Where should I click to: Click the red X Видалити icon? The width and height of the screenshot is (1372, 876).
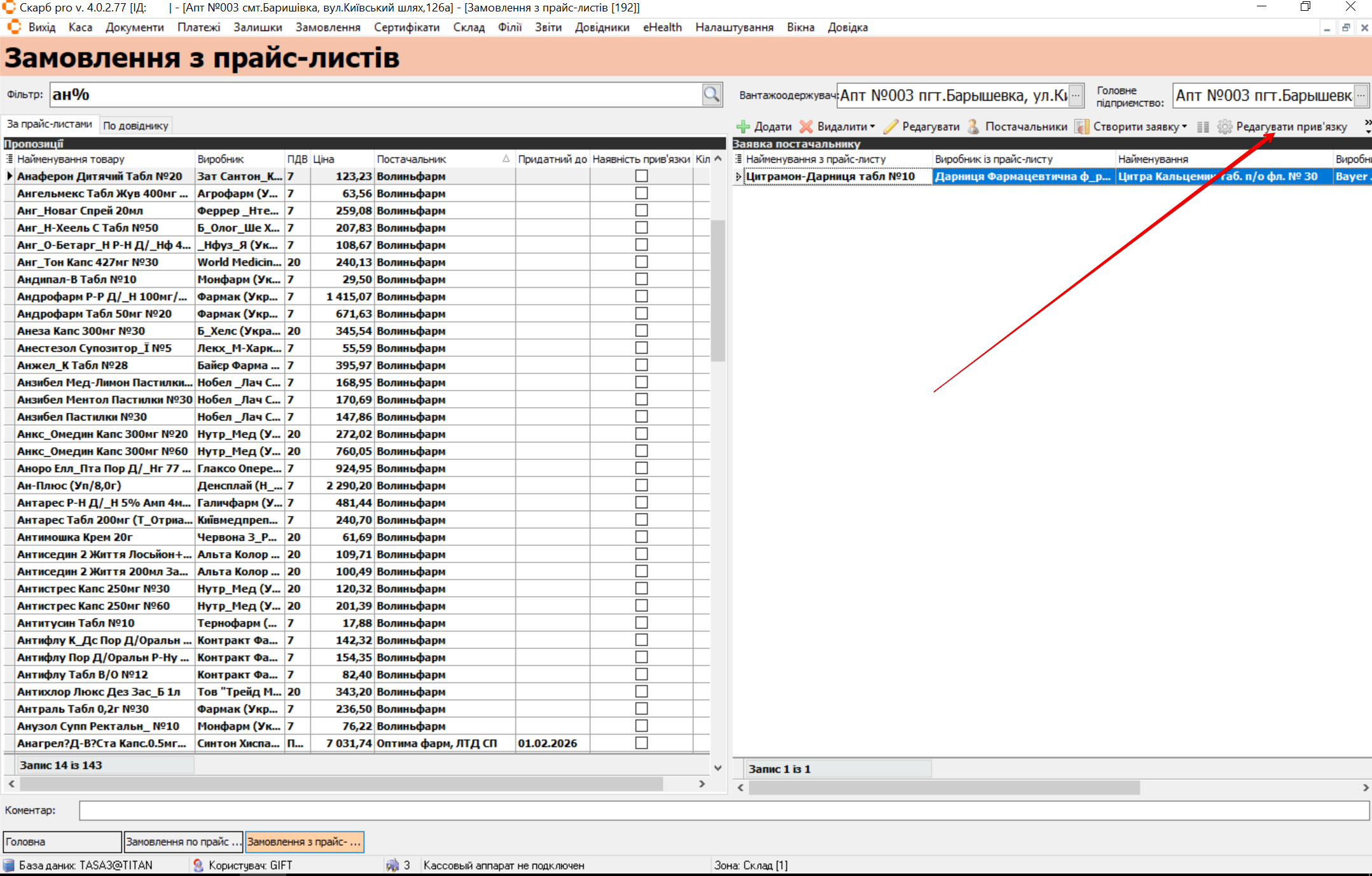click(806, 127)
